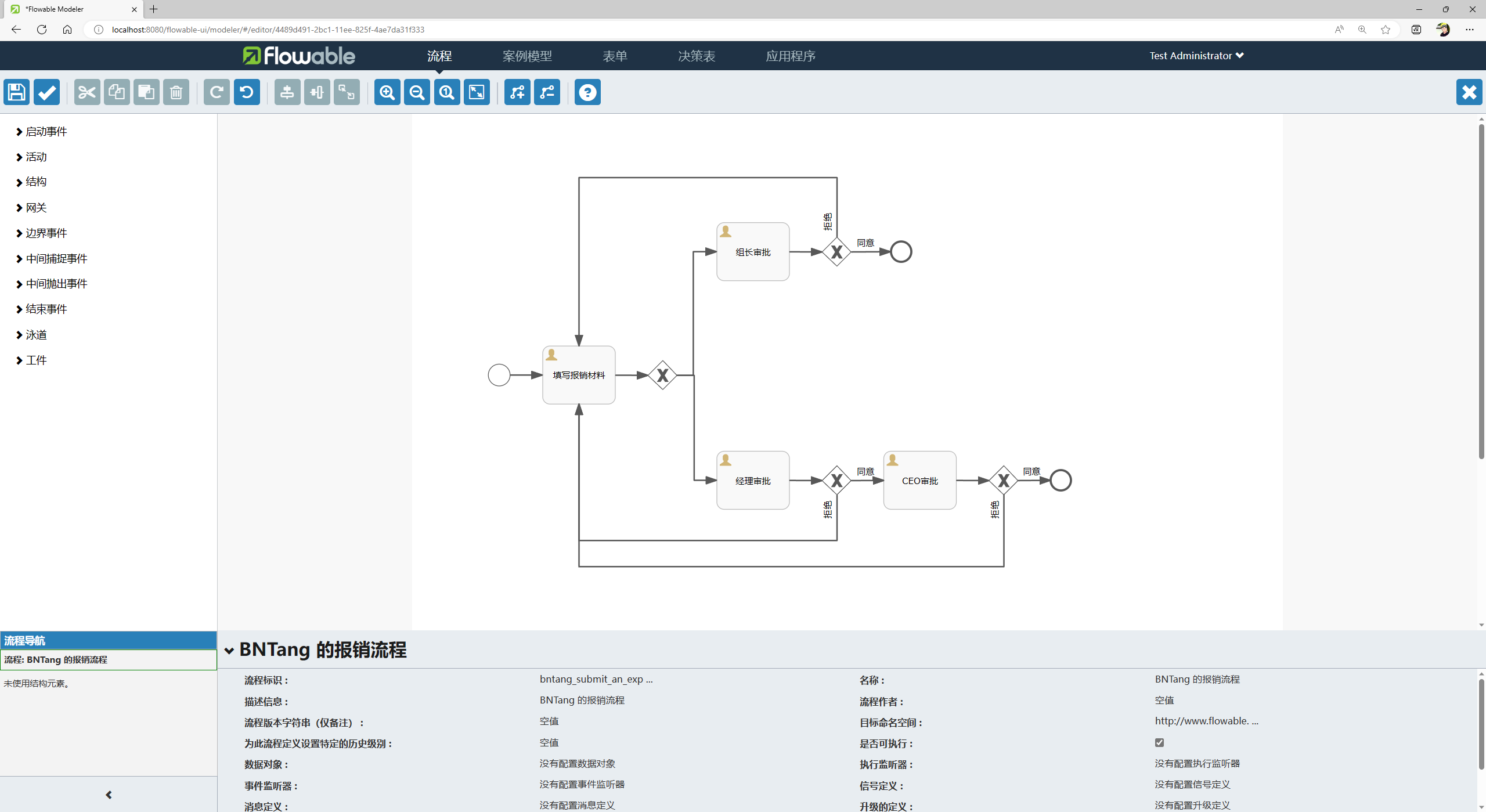1486x812 pixels.
Task: Click the cut scissors icon
Action: 87,92
